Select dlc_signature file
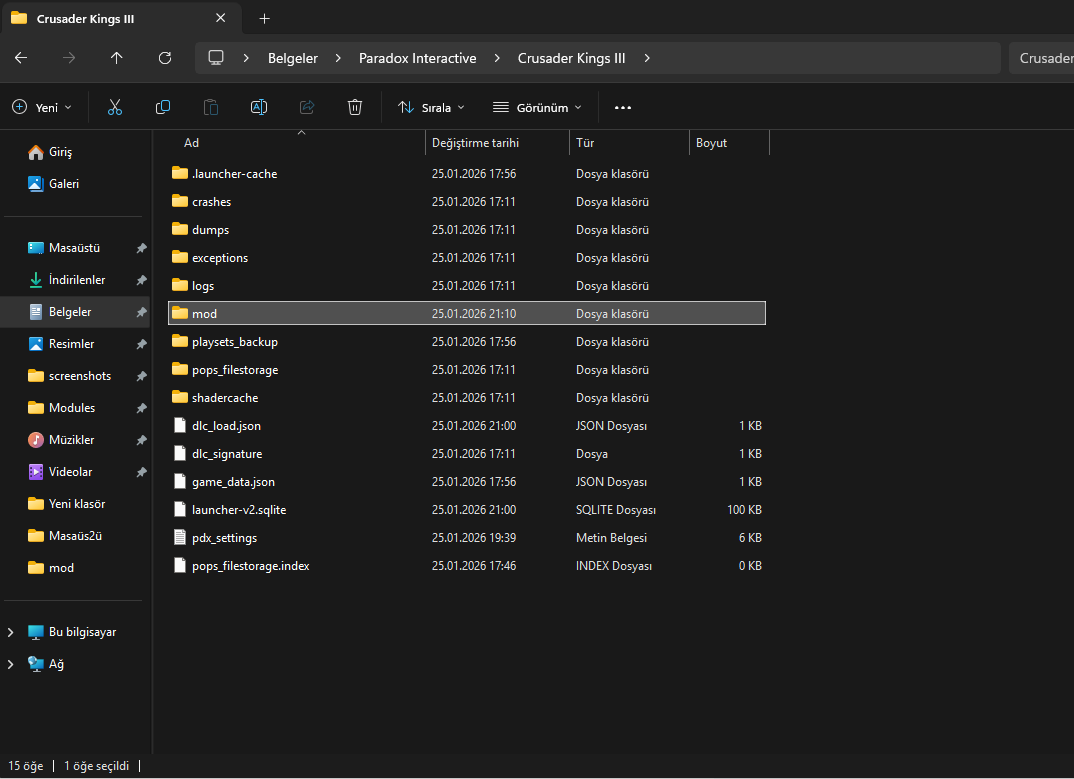 [x=467, y=454]
